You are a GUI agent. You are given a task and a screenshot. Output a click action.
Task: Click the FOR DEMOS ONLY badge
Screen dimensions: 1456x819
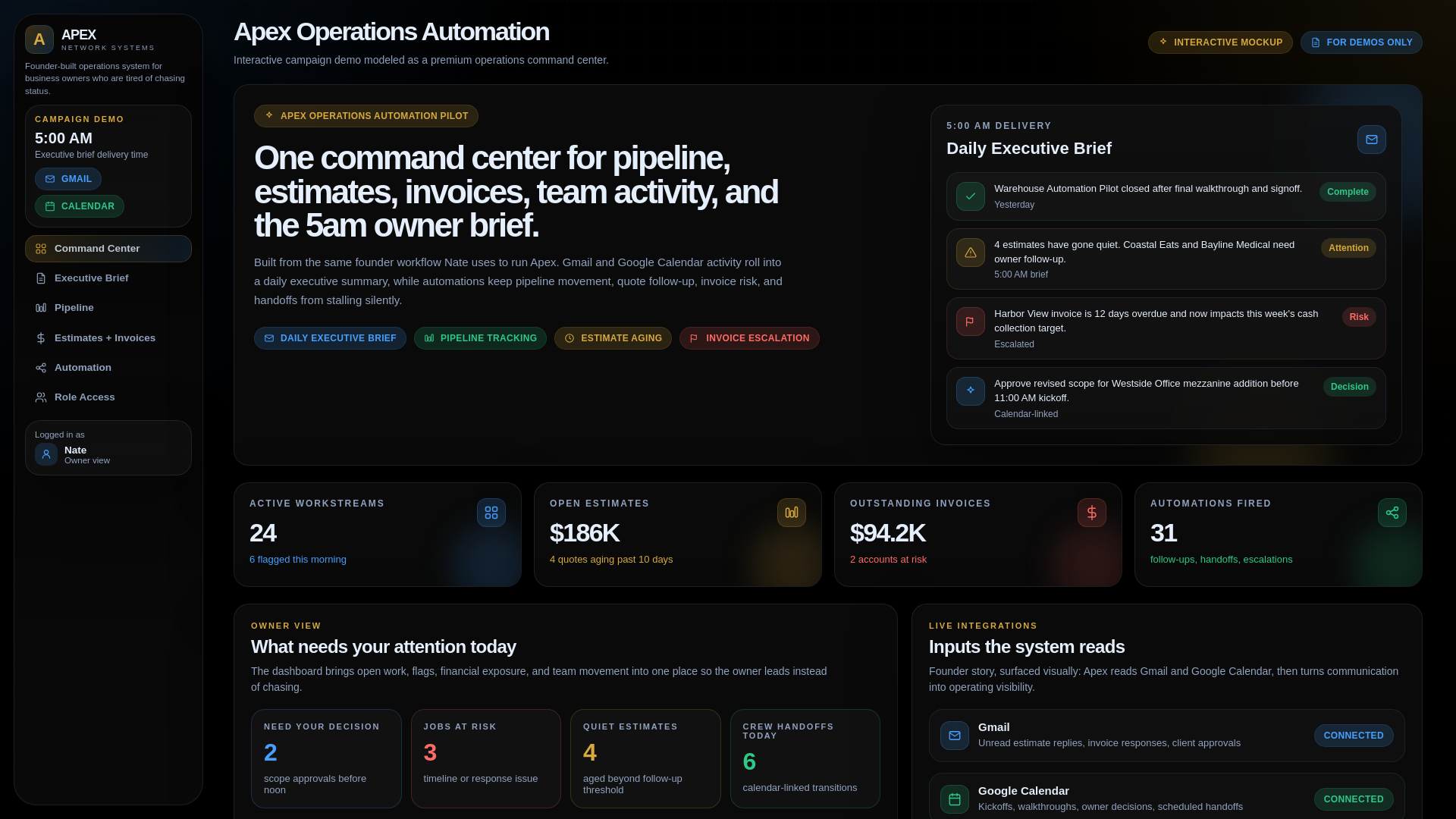coord(1361,42)
